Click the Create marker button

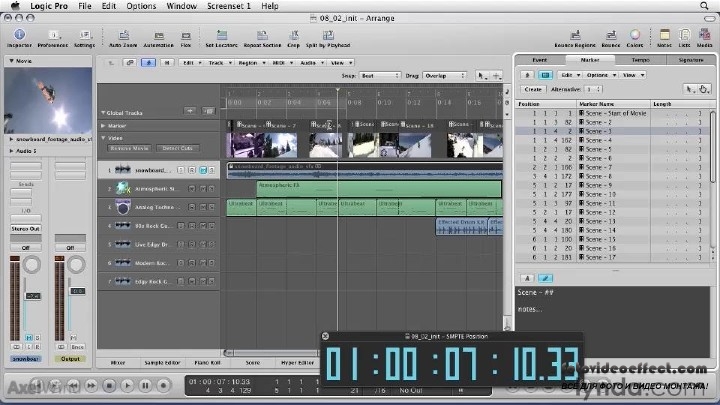pyautogui.click(x=533, y=89)
